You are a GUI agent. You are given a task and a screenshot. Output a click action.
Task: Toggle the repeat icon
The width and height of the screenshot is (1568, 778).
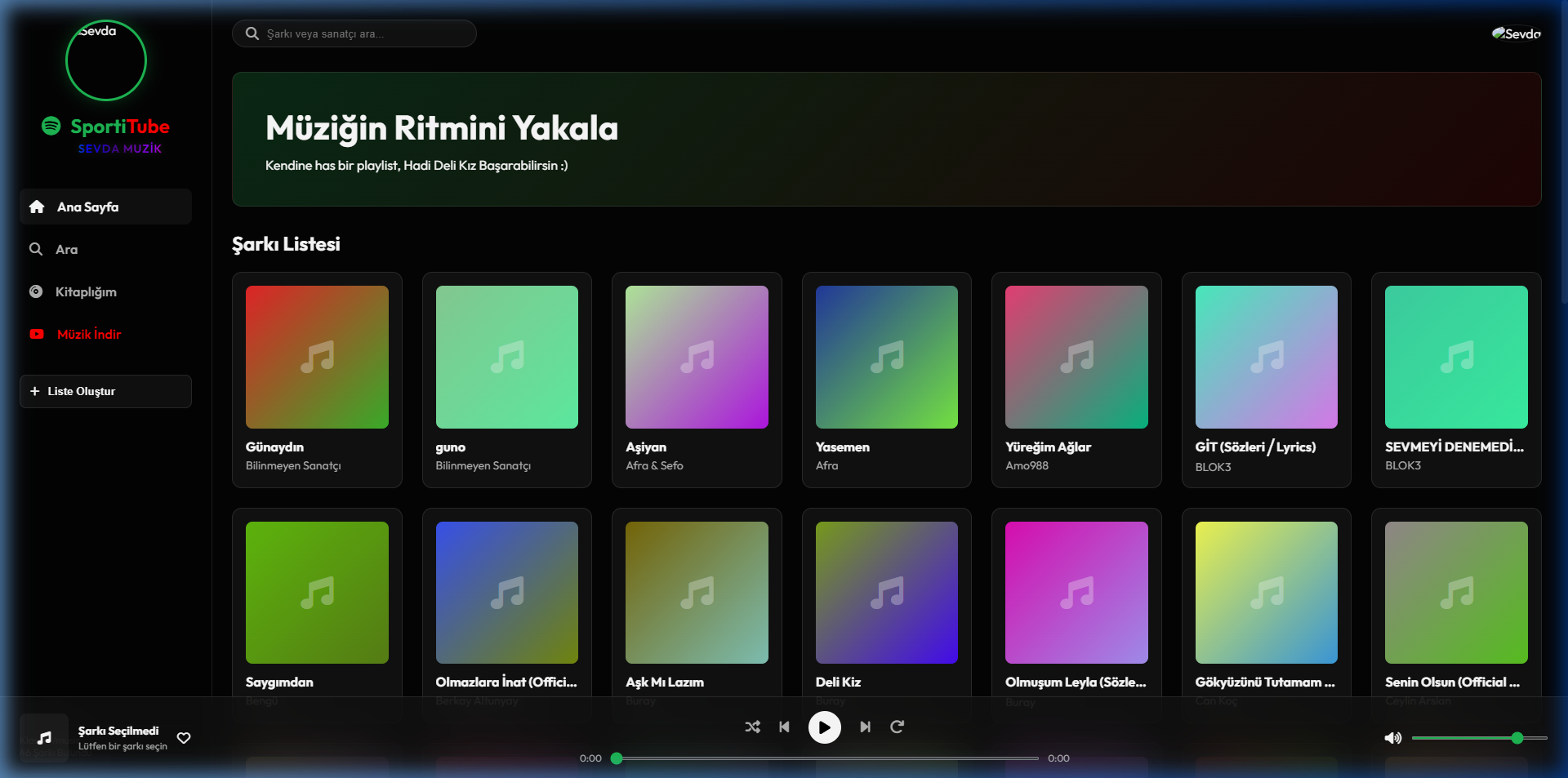(897, 727)
